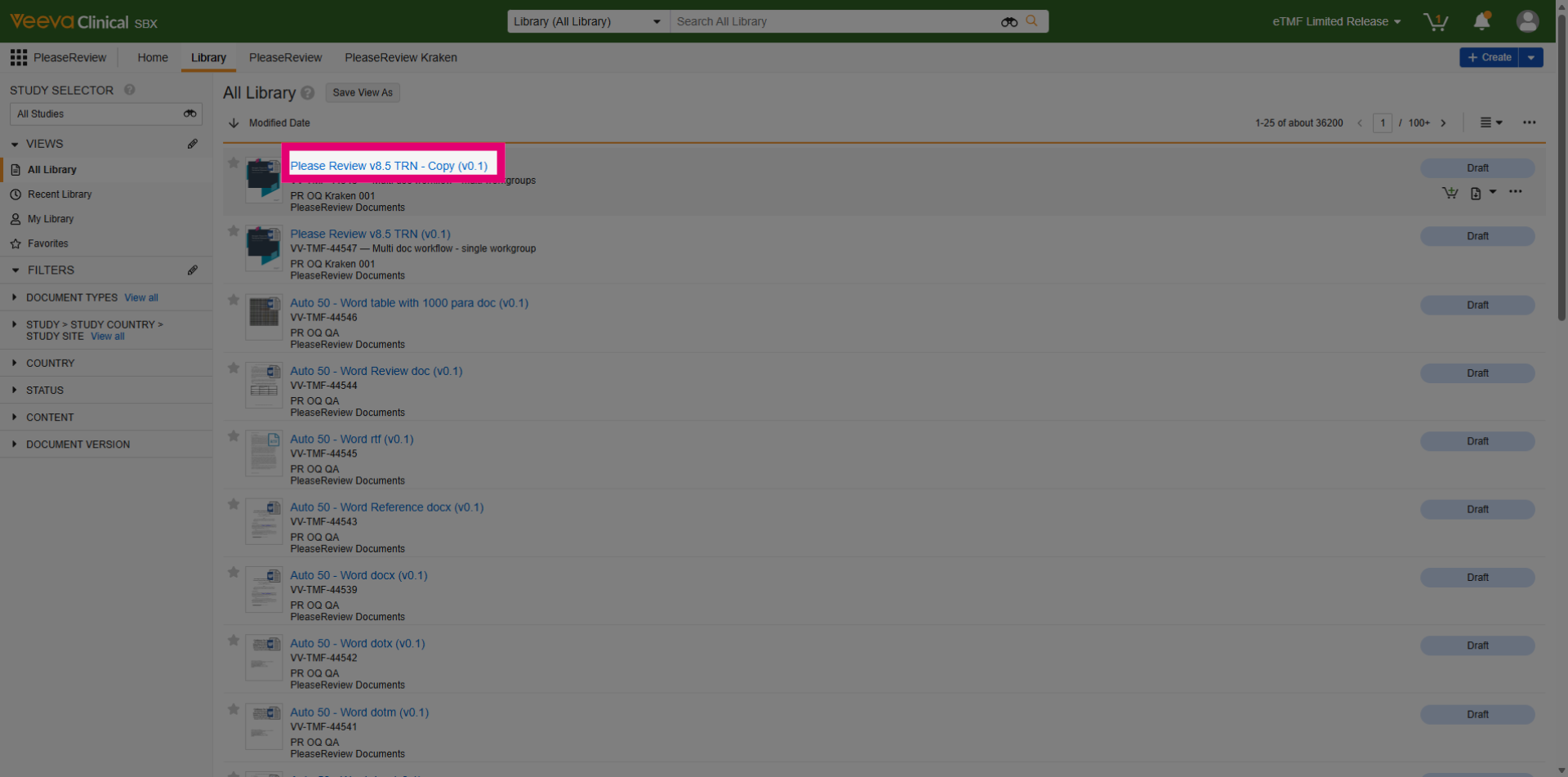
Task: Click the binoculars advanced search icon
Action: [x=1009, y=22]
